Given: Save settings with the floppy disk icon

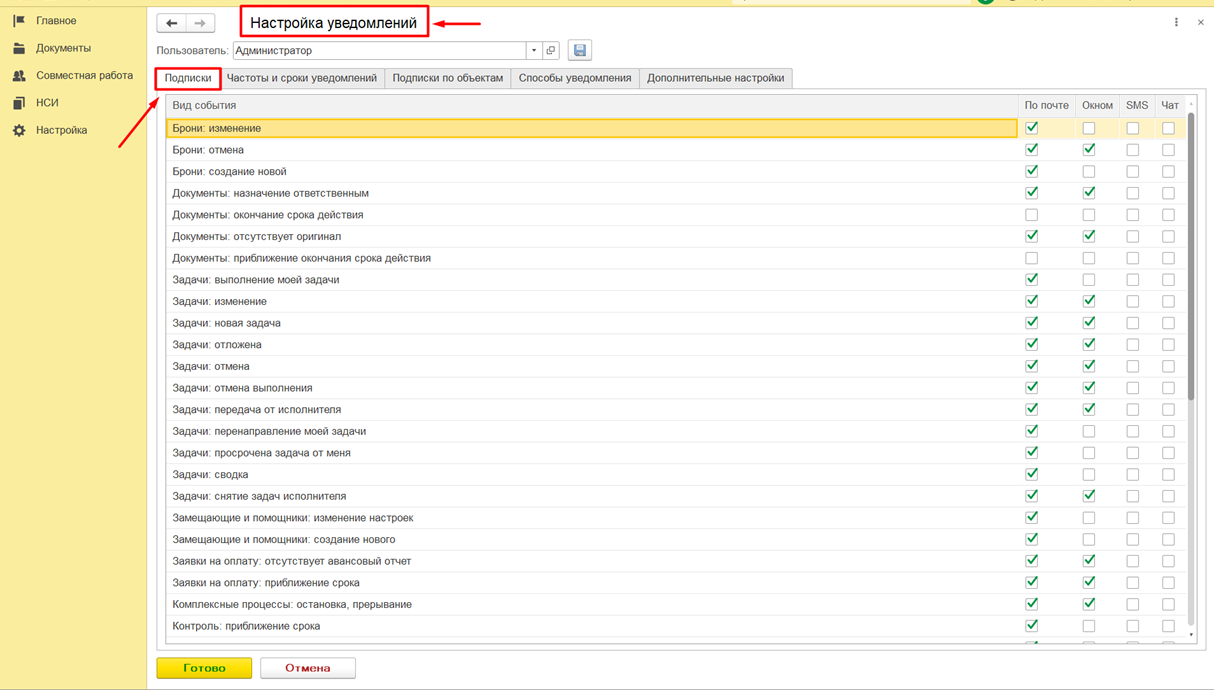Looking at the screenshot, I should [x=580, y=50].
